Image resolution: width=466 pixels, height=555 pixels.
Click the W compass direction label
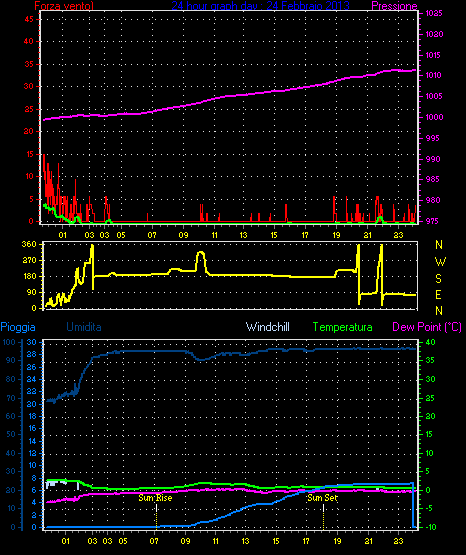coord(440,262)
